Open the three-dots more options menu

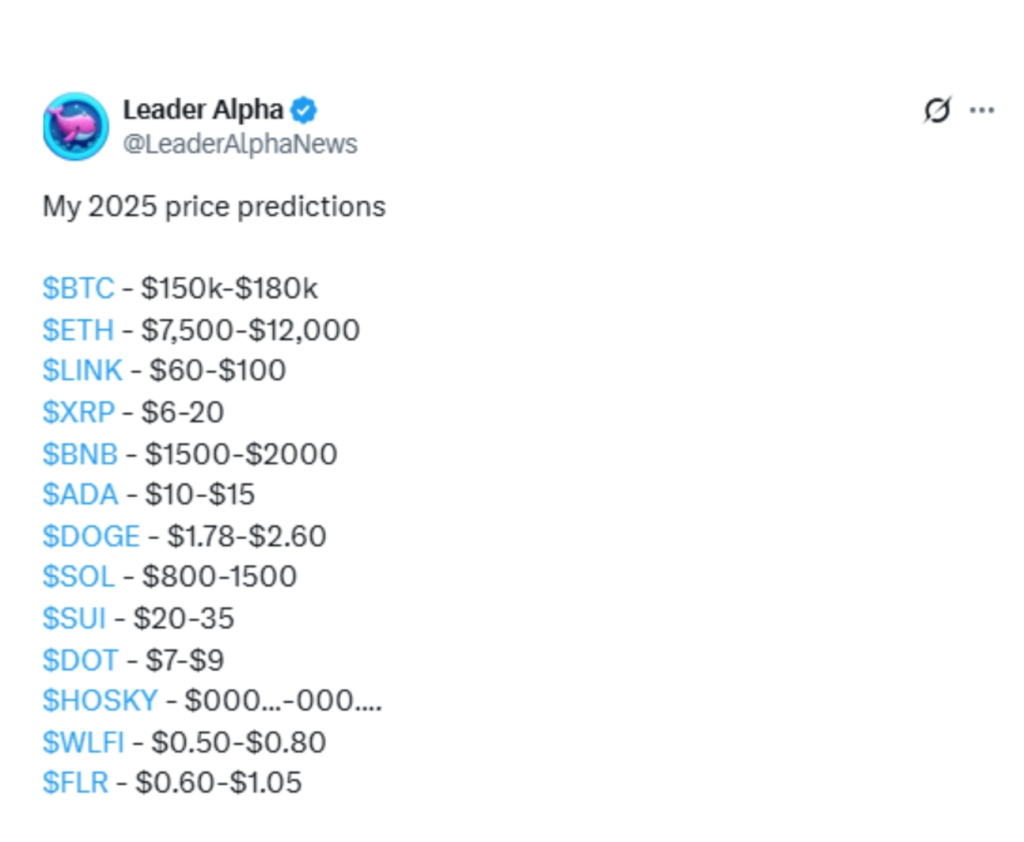pyautogui.click(x=982, y=110)
